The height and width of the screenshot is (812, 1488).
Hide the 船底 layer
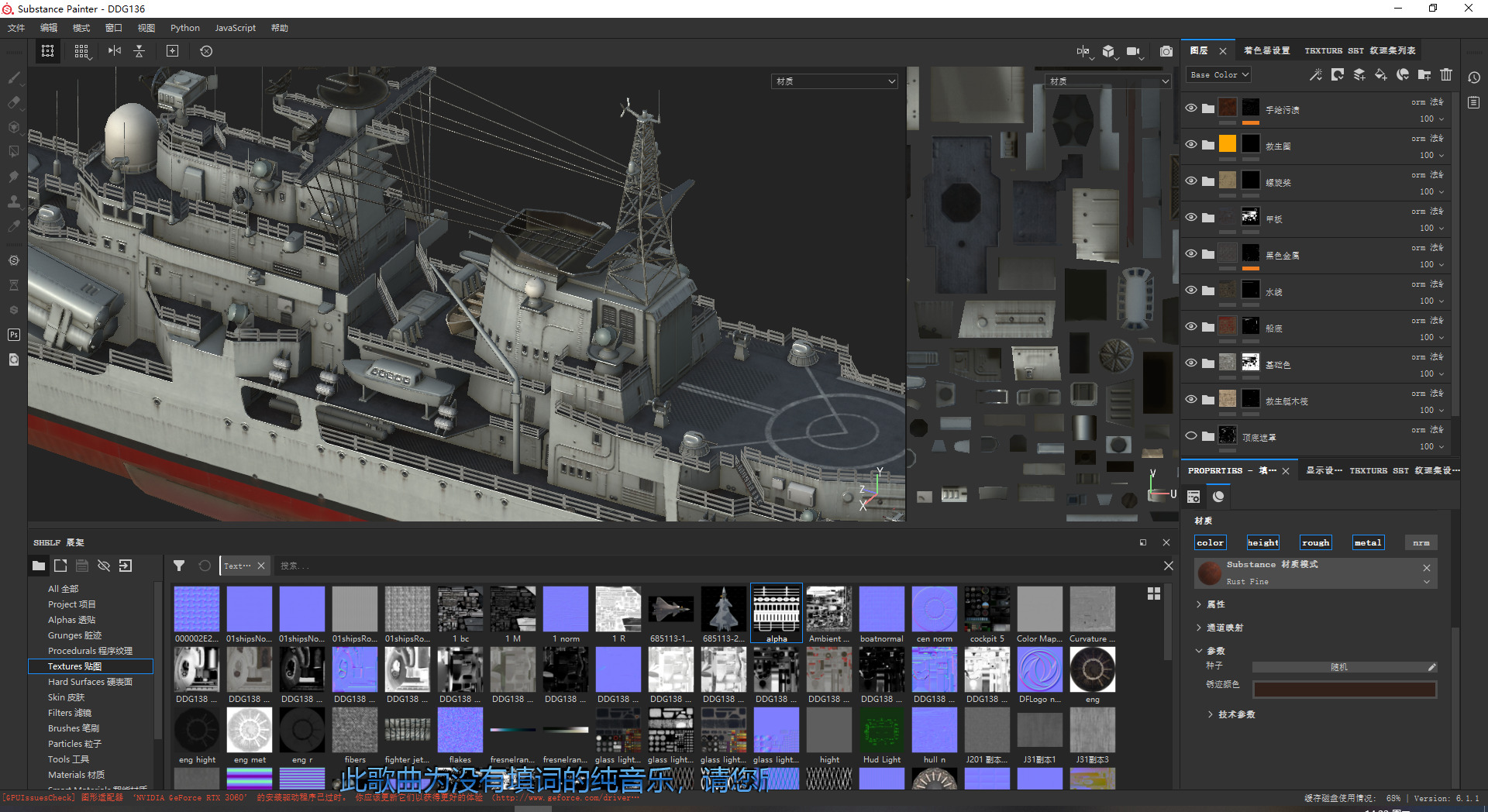1191,326
